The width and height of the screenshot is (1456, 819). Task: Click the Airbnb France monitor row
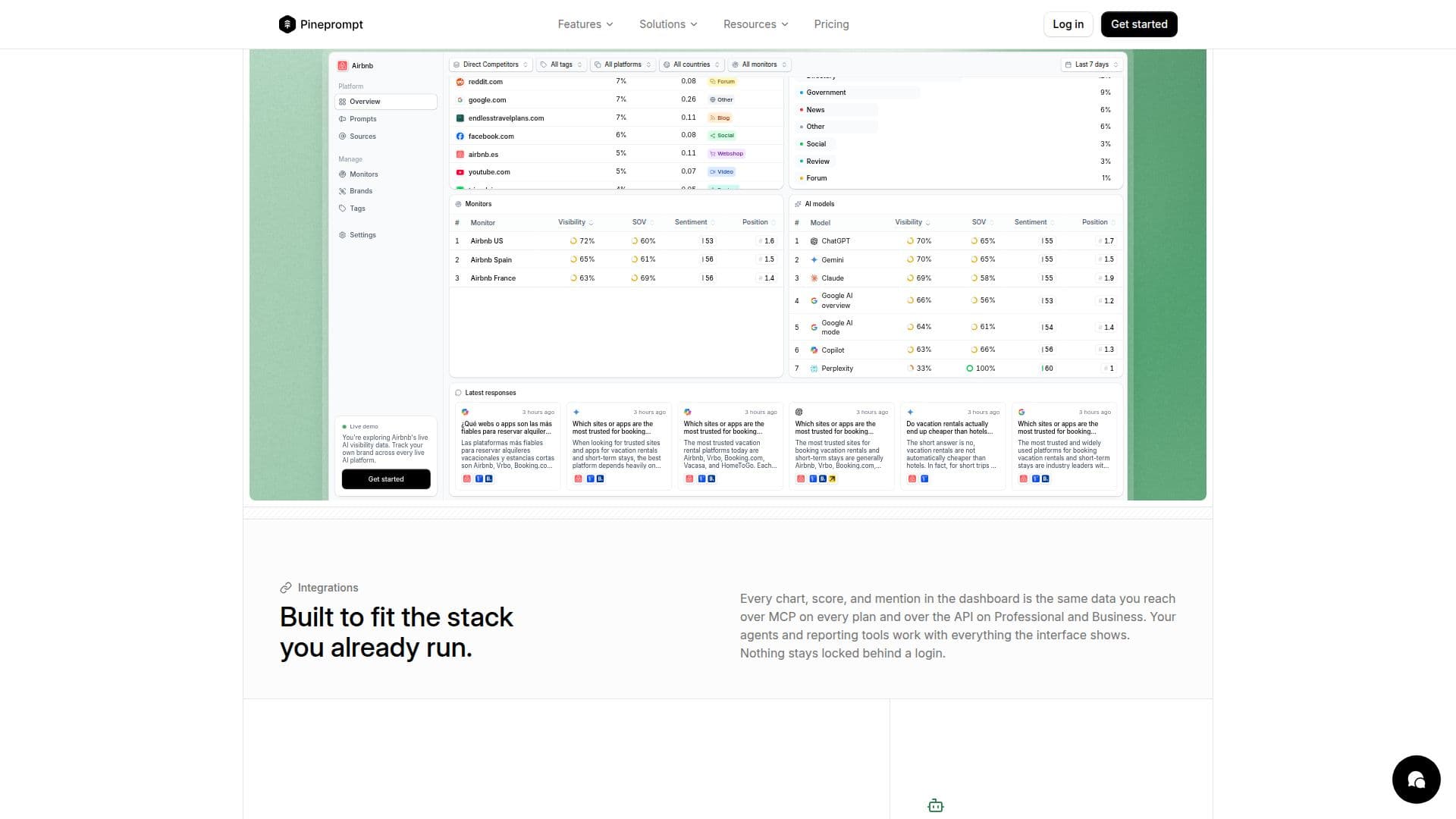pyautogui.click(x=617, y=278)
